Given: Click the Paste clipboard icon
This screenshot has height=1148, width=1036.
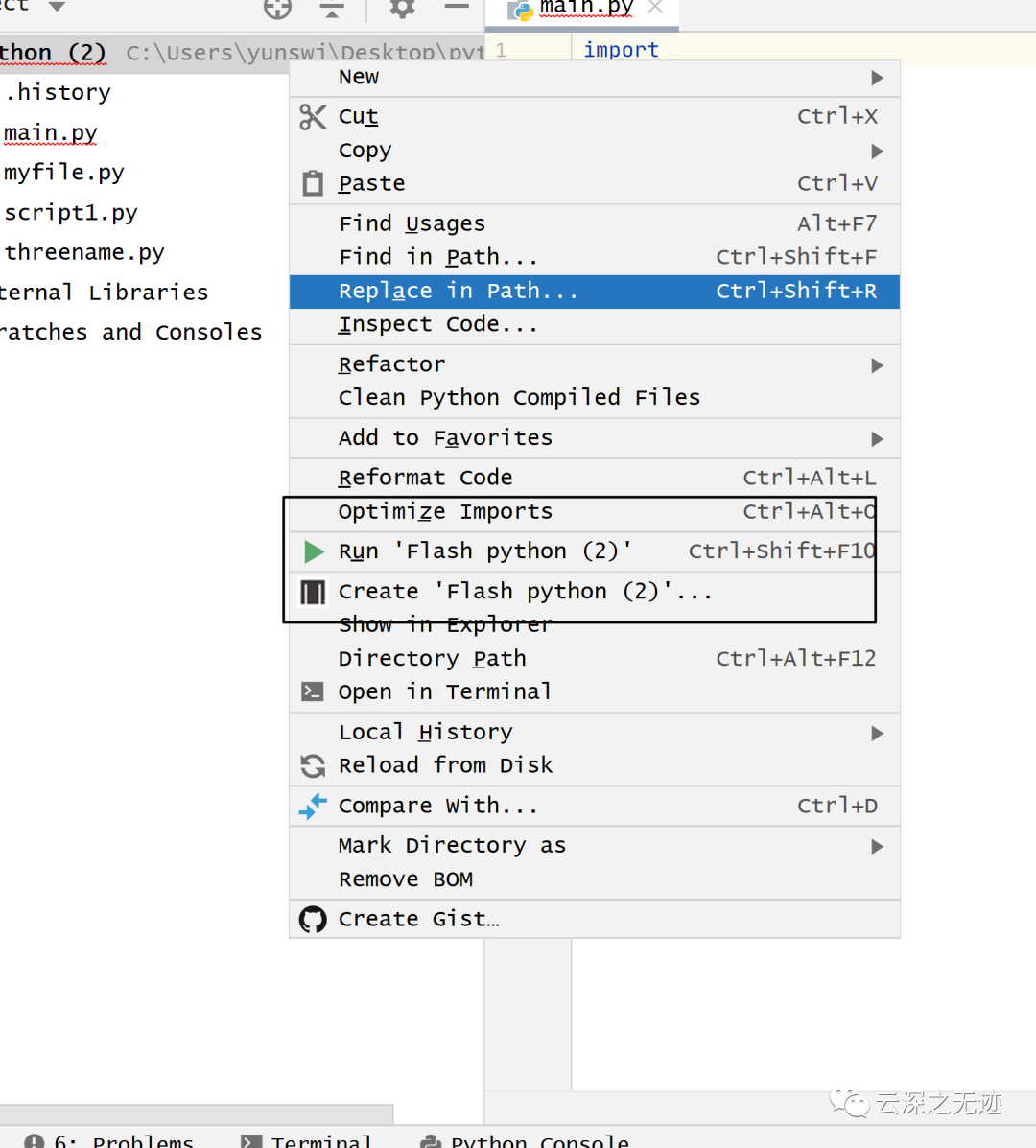Looking at the screenshot, I should (x=313, y=183).
